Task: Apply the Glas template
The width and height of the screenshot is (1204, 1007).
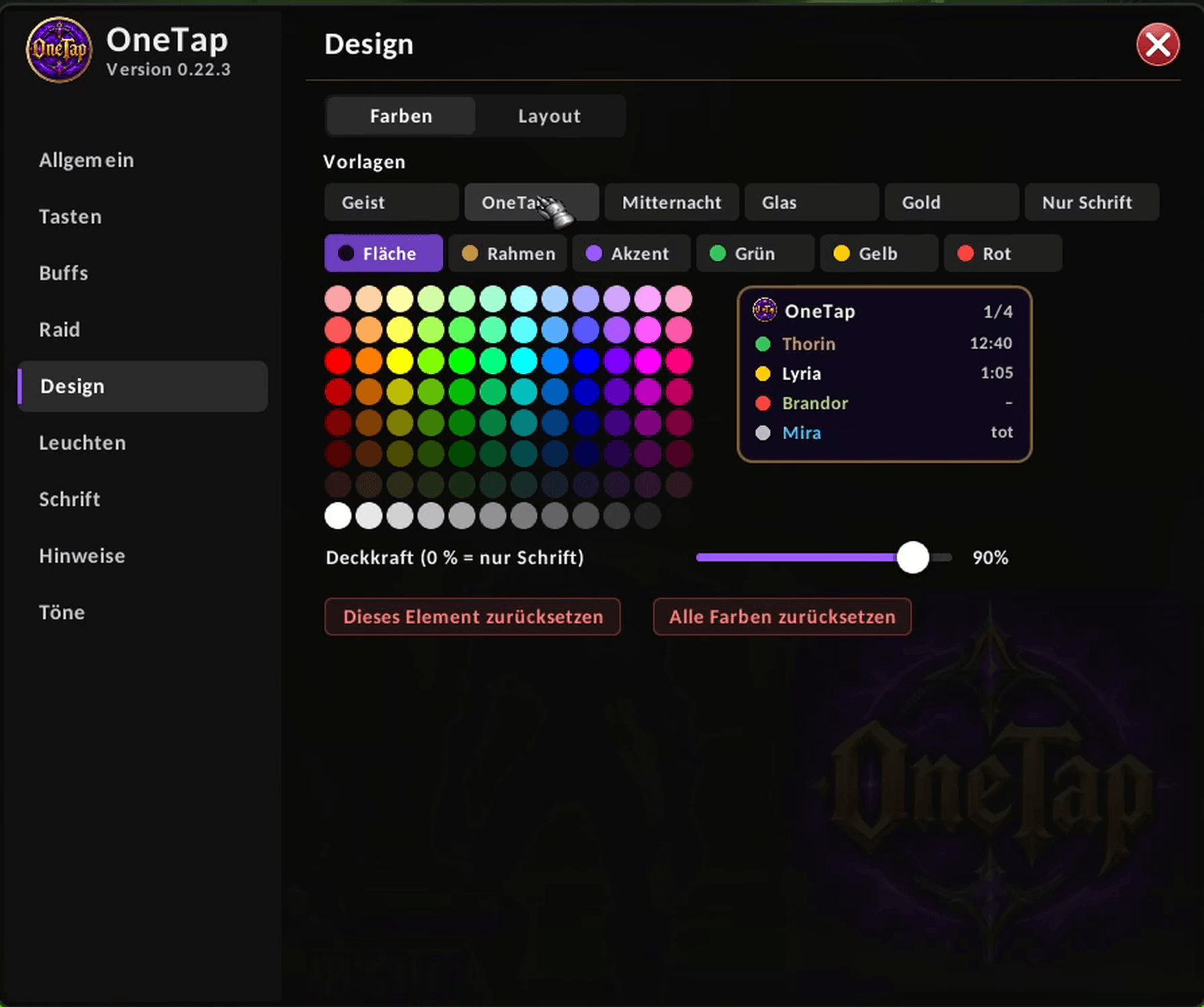Action: [x=811, y=202]
